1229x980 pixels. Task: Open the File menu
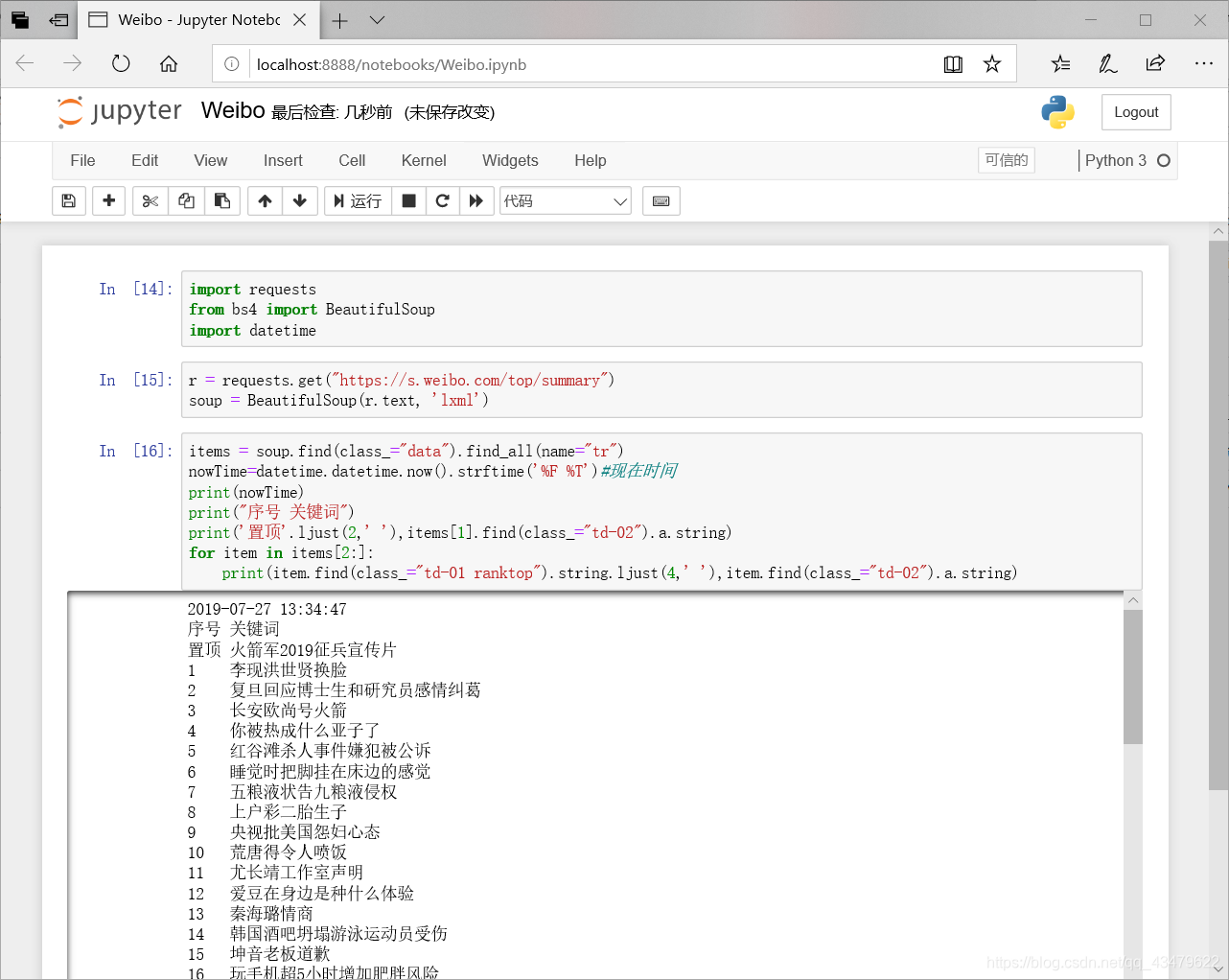[82, 160]
